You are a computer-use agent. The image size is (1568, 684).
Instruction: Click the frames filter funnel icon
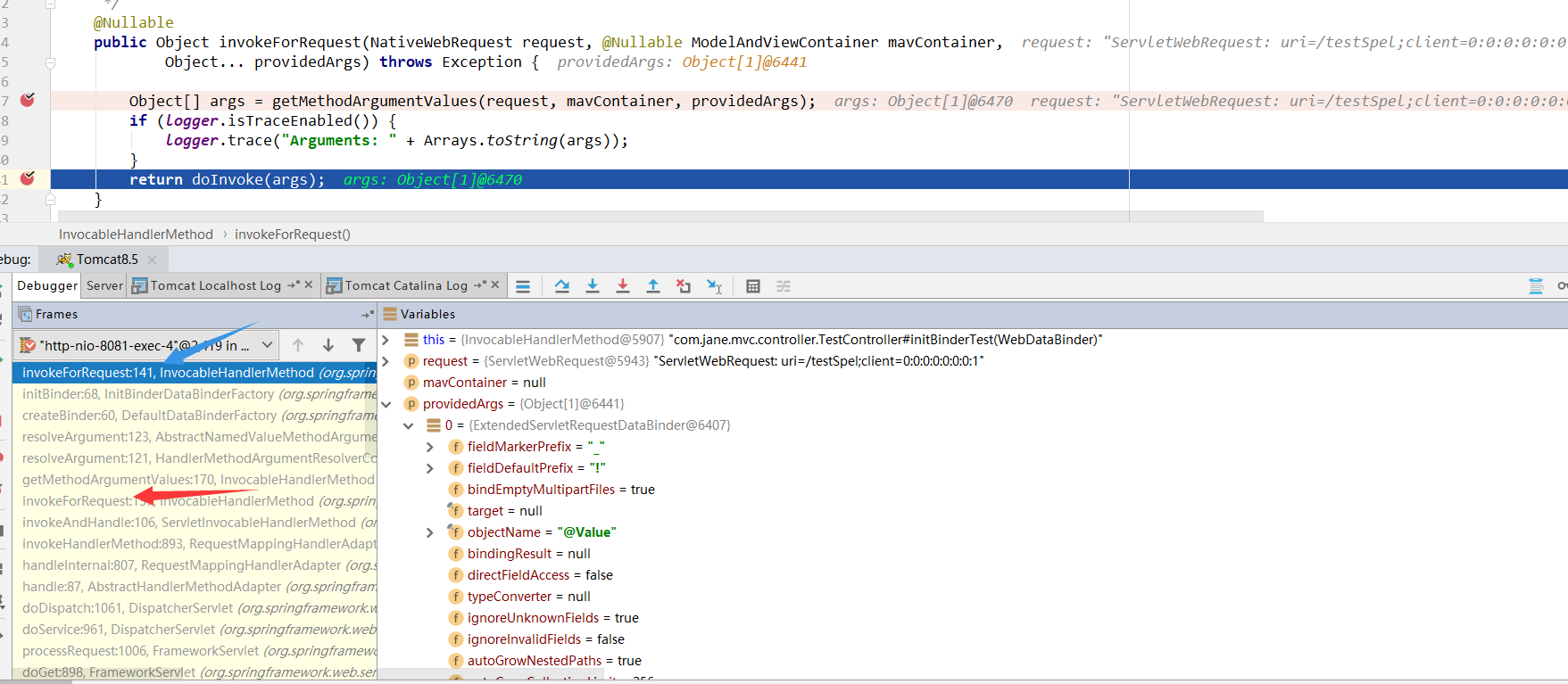tap(359, 345)
